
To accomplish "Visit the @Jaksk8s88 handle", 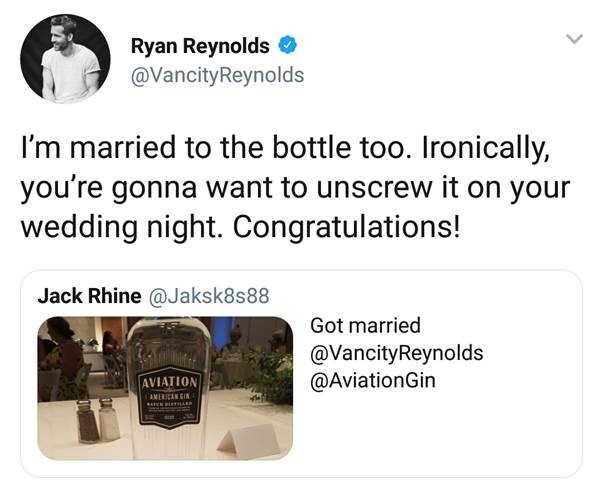I will pyautogui.click(x=209, y=296).
